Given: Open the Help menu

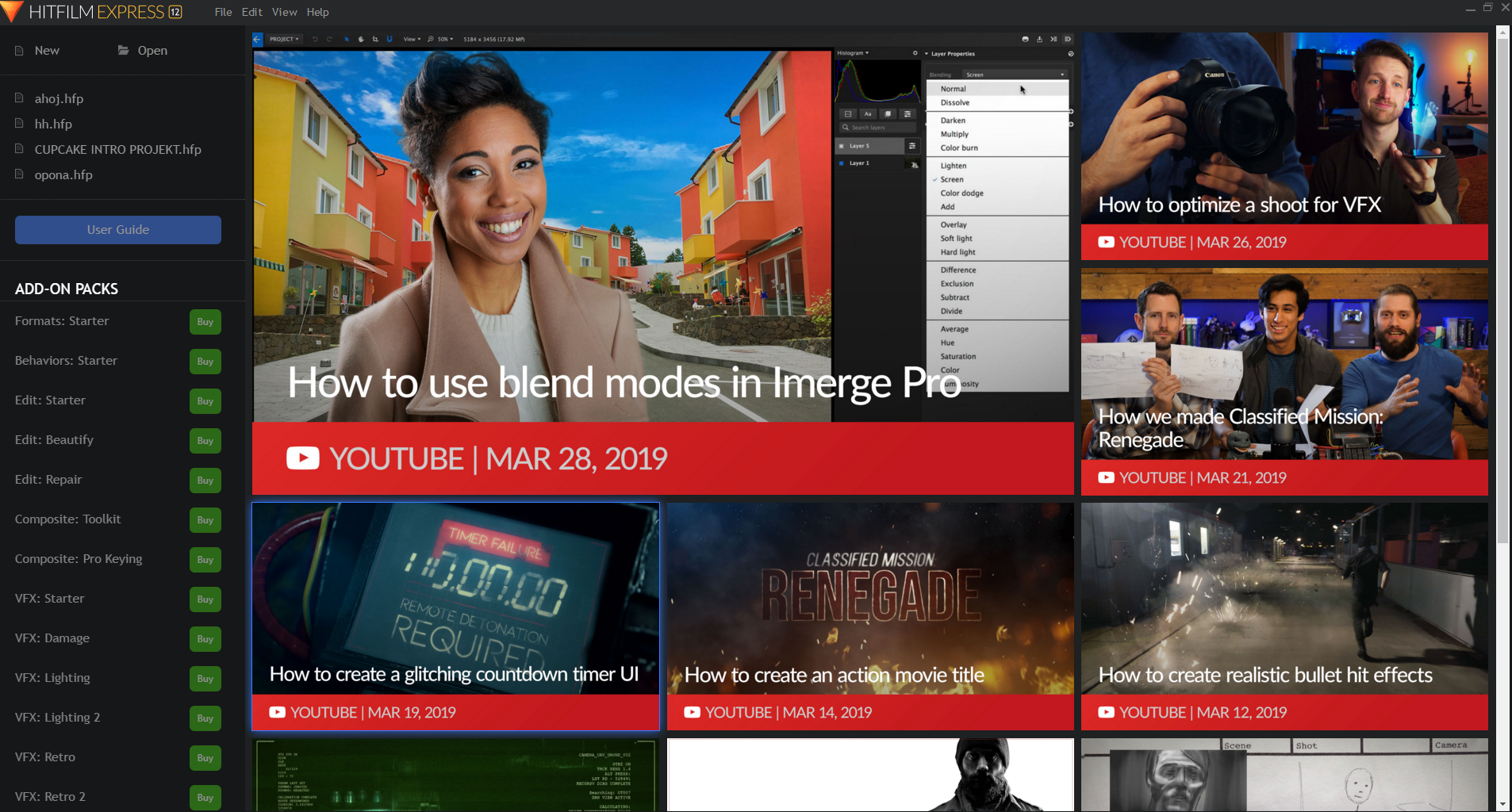Looking at the screenshot, I should pyautogui.click(x=318, y=12).
